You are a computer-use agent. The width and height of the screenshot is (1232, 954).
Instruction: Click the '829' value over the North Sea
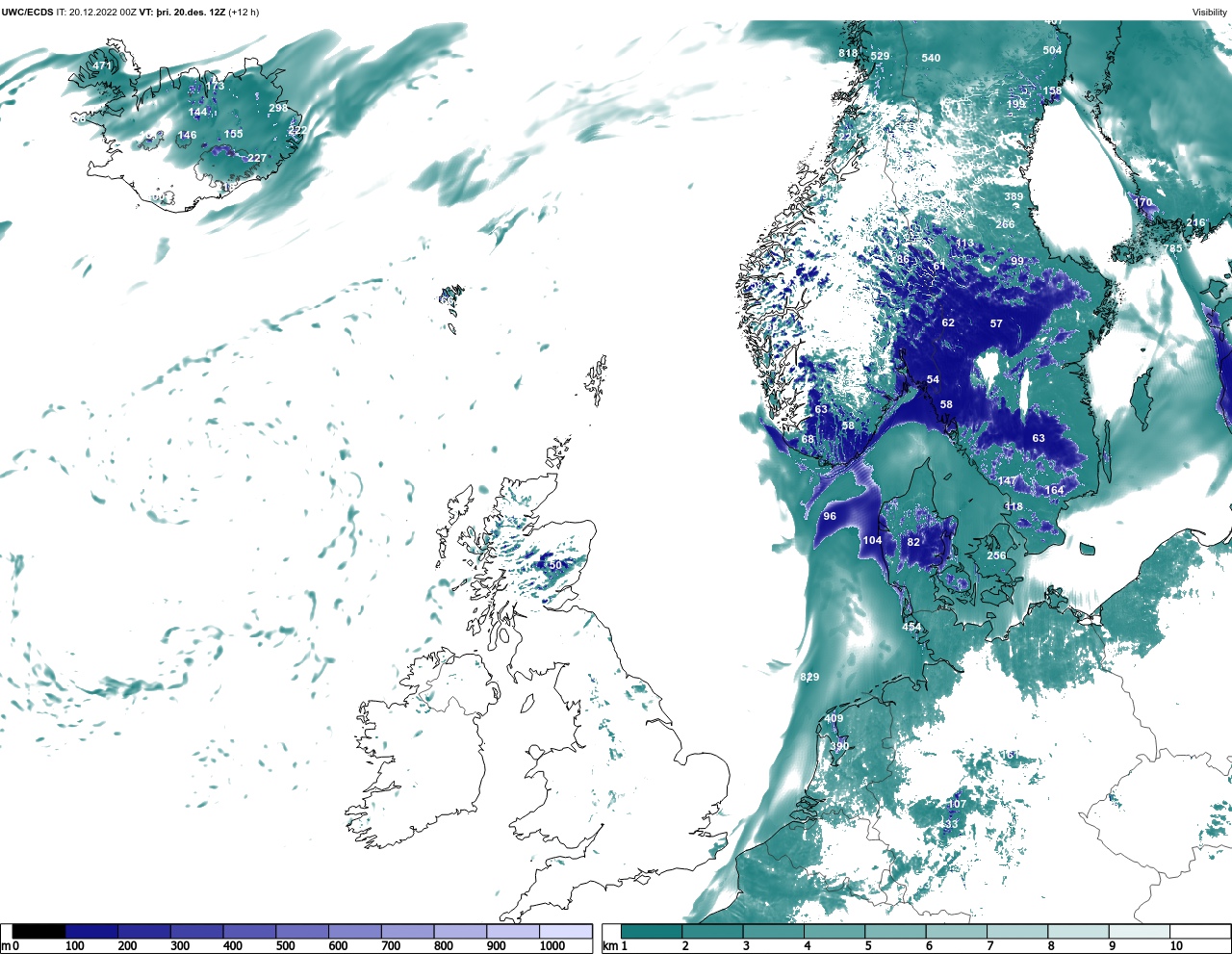click(x=809, y=677)
